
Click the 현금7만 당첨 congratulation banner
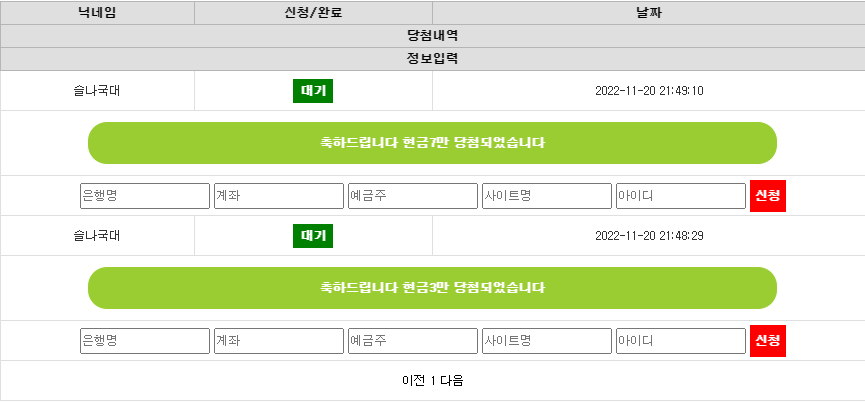point(432,143)
